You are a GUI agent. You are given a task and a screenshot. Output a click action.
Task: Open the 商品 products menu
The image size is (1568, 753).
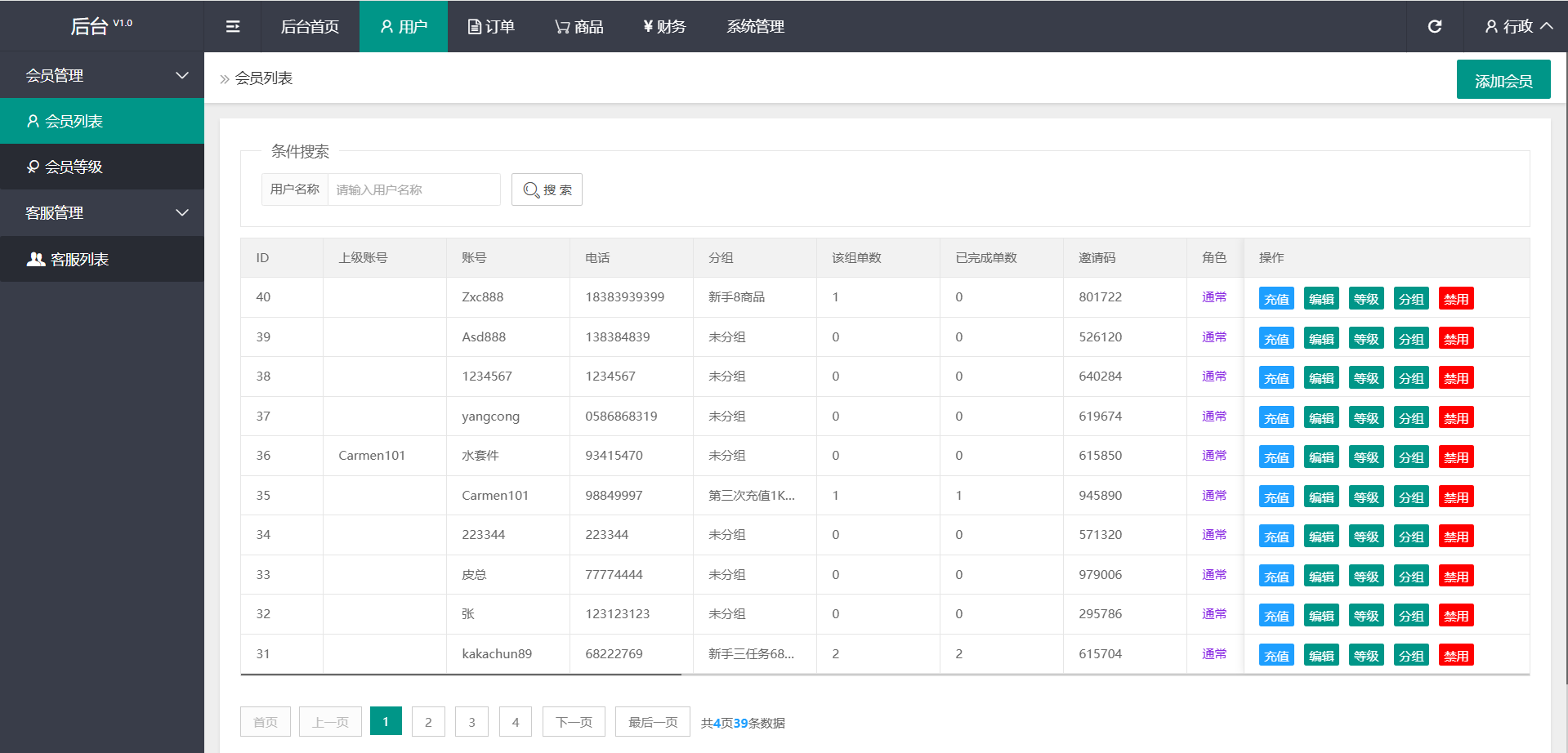pos(579,27)
